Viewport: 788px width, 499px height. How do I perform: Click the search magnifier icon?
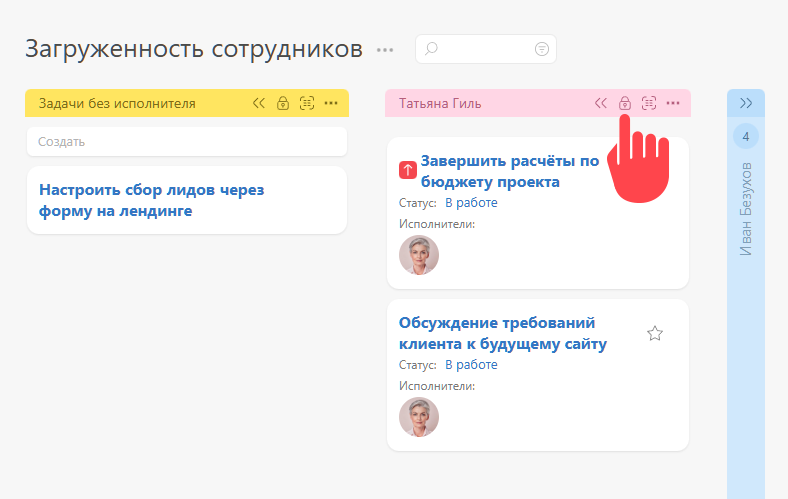click(431, 49)
